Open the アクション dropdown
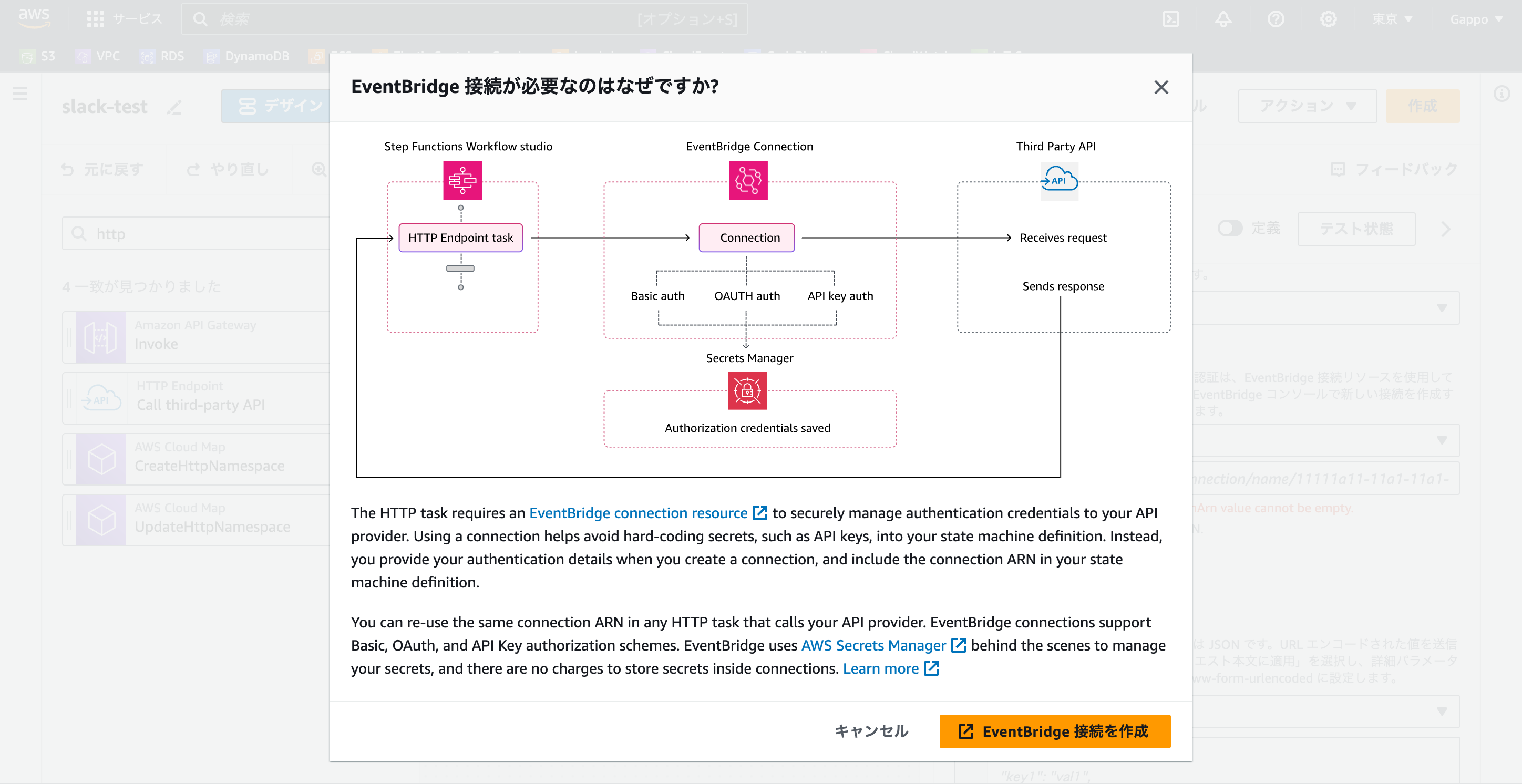The width and height of the screenshot is (1522, 784). point(1307,106)
